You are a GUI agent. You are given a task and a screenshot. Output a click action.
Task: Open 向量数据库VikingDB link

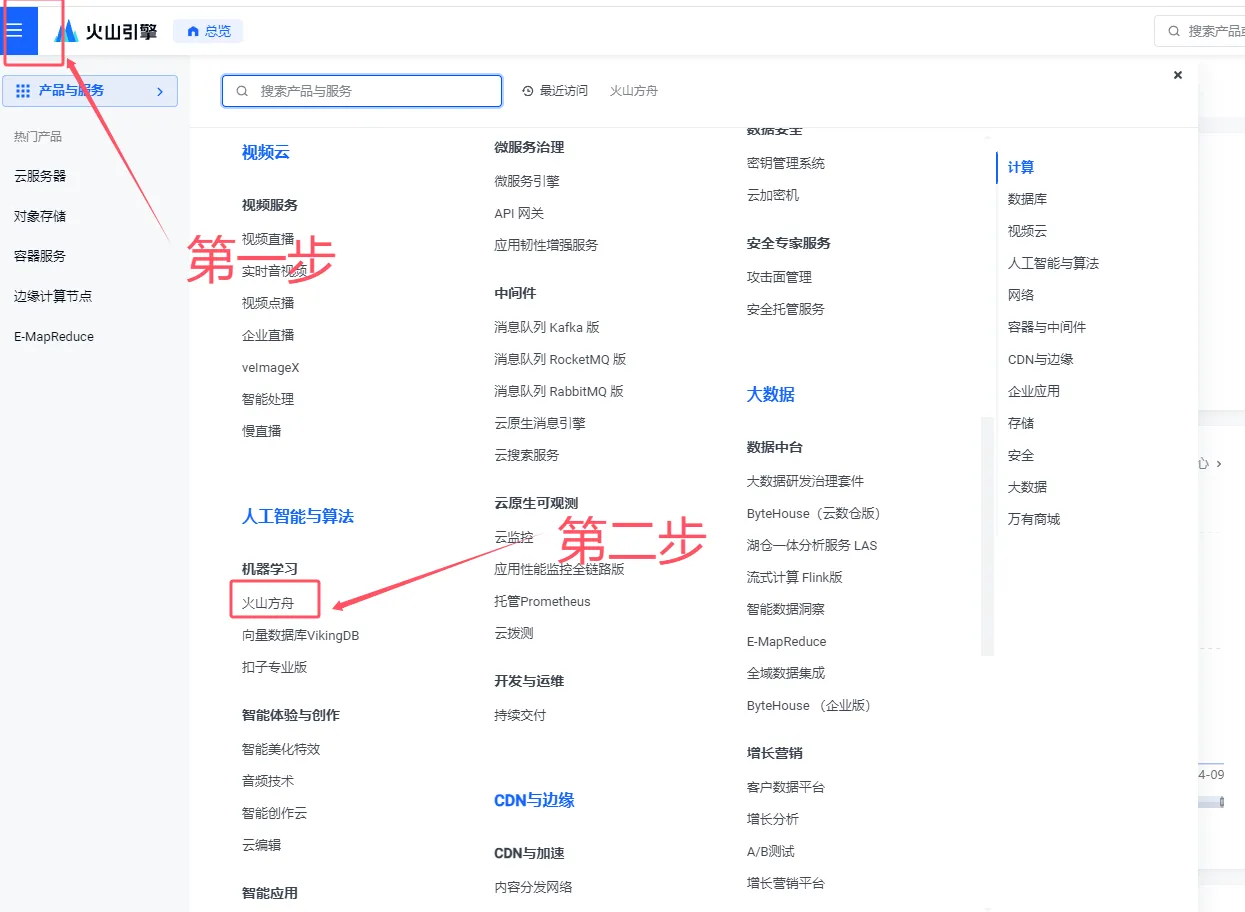point(300,635)
